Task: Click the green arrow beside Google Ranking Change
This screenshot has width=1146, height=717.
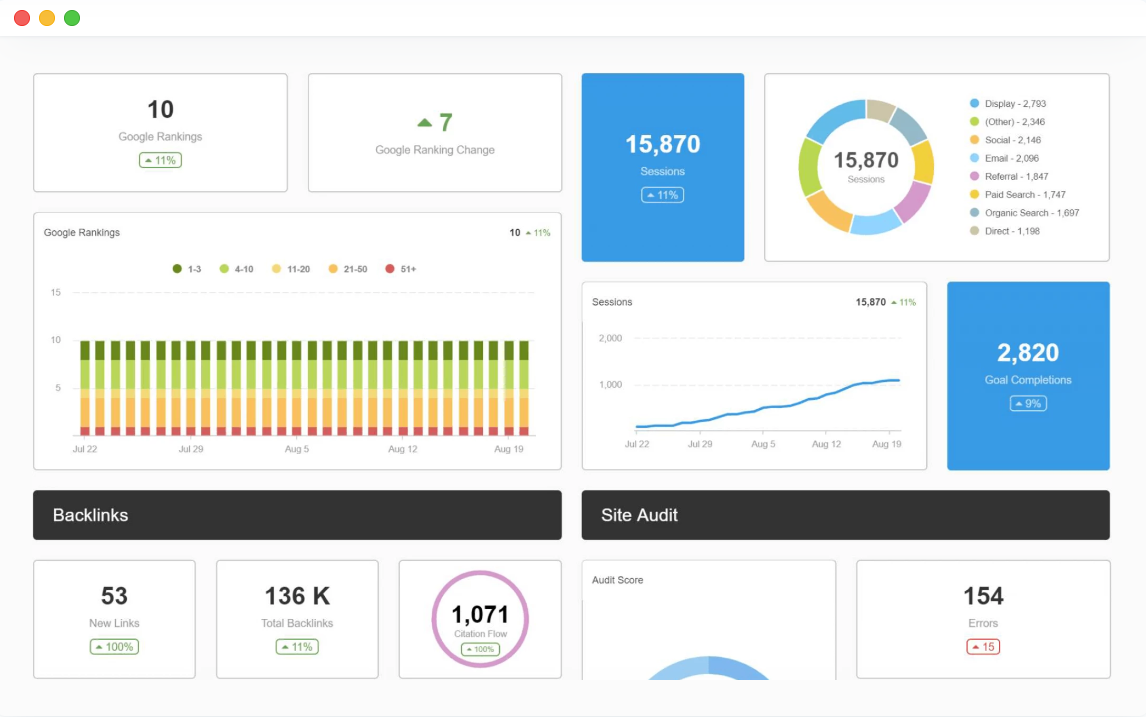Action: pos(424,123)
